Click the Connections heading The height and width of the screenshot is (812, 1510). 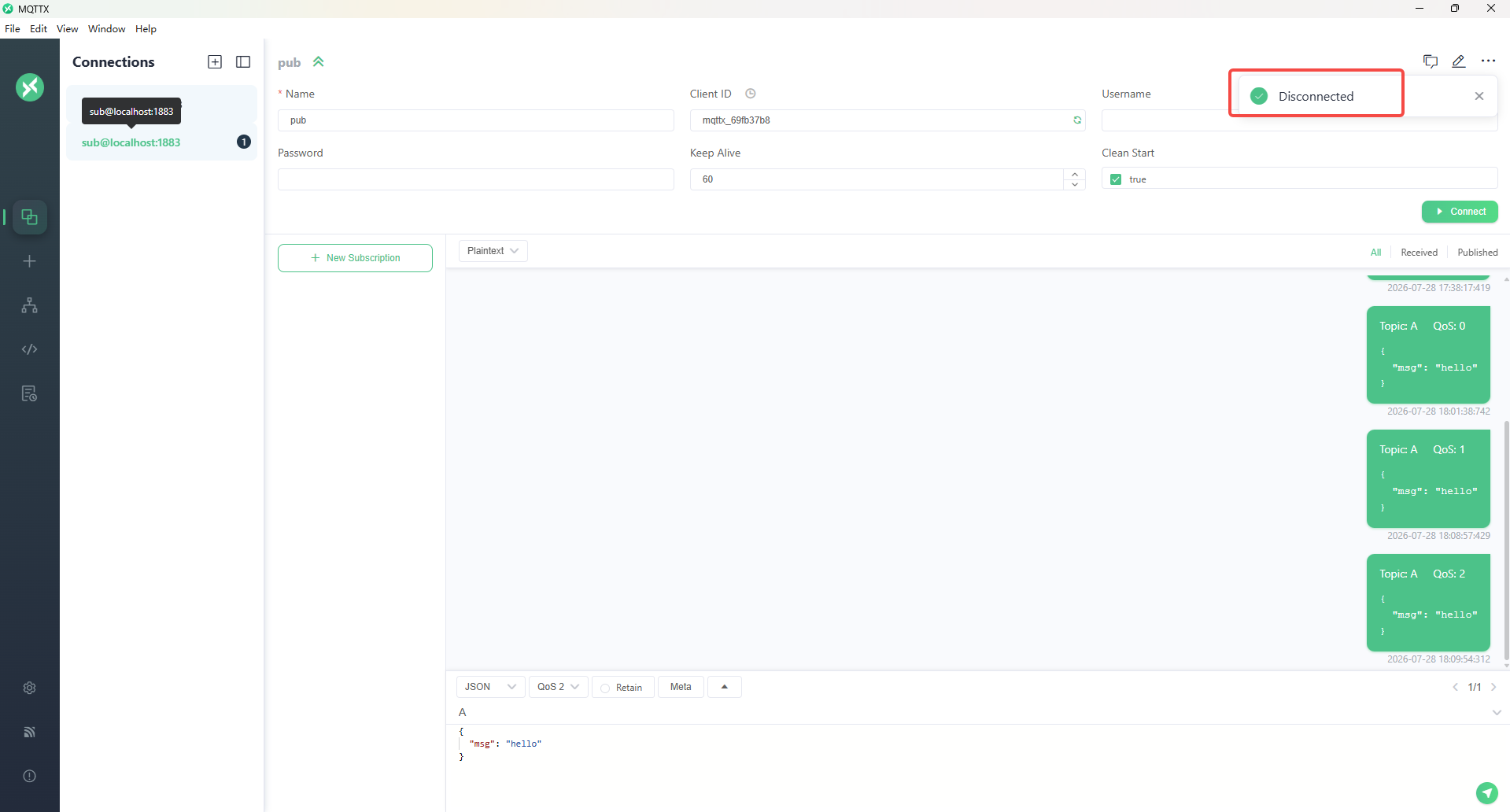click(113, 62)
